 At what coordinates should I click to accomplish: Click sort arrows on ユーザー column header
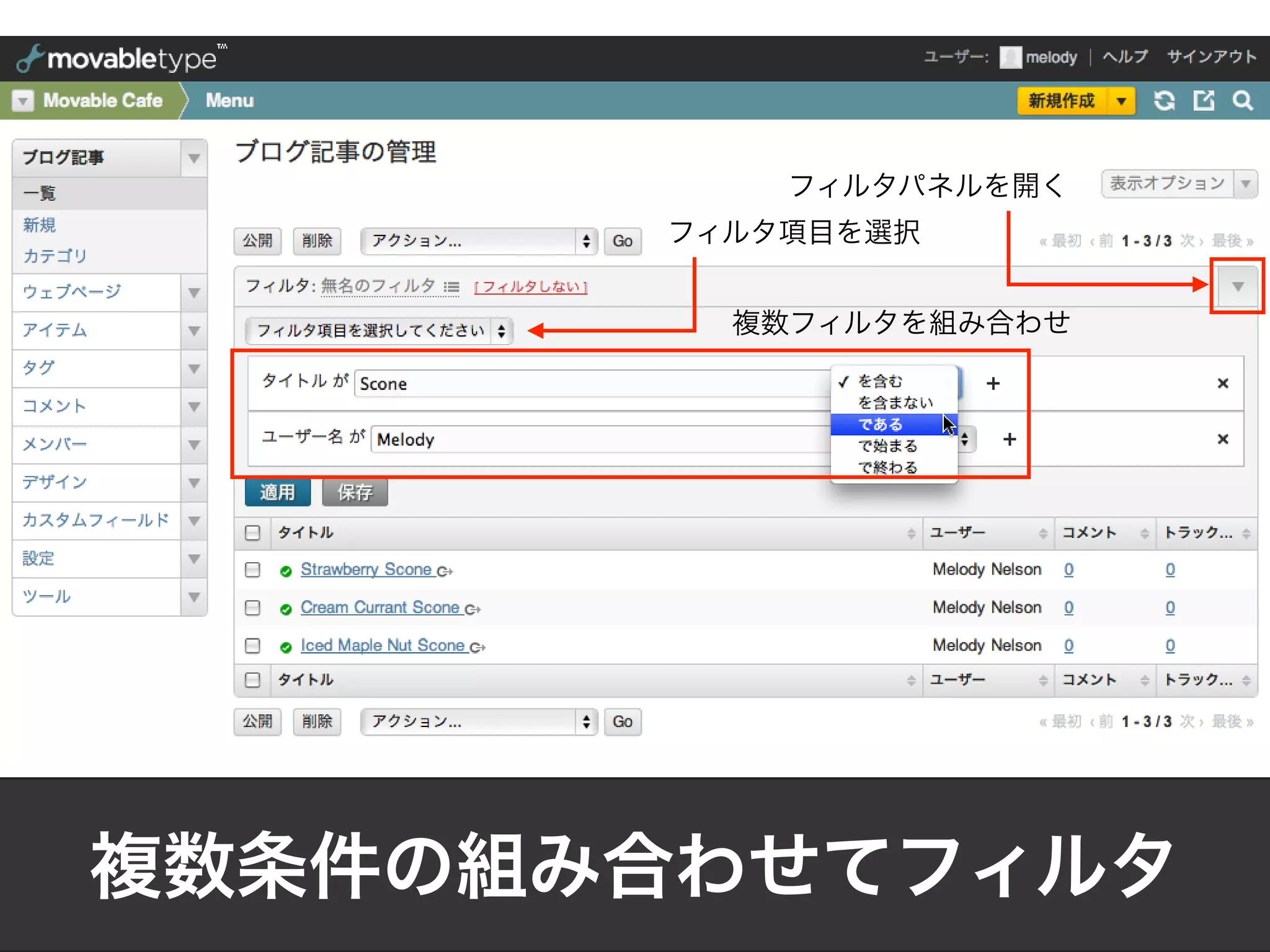coord(1043,534)
